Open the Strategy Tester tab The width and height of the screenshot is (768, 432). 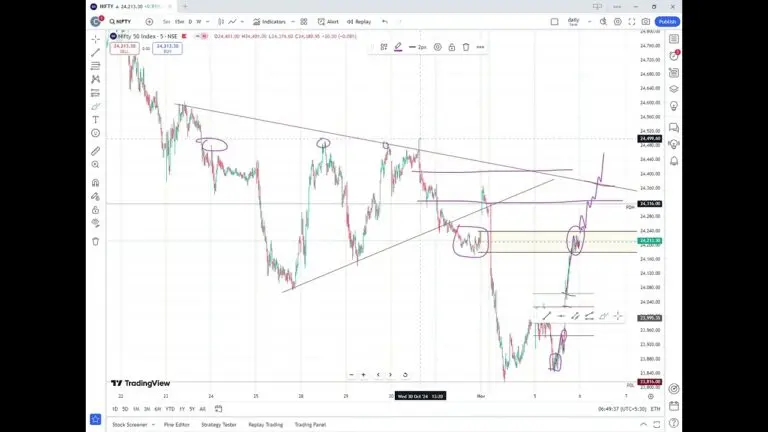click(218, 425)
